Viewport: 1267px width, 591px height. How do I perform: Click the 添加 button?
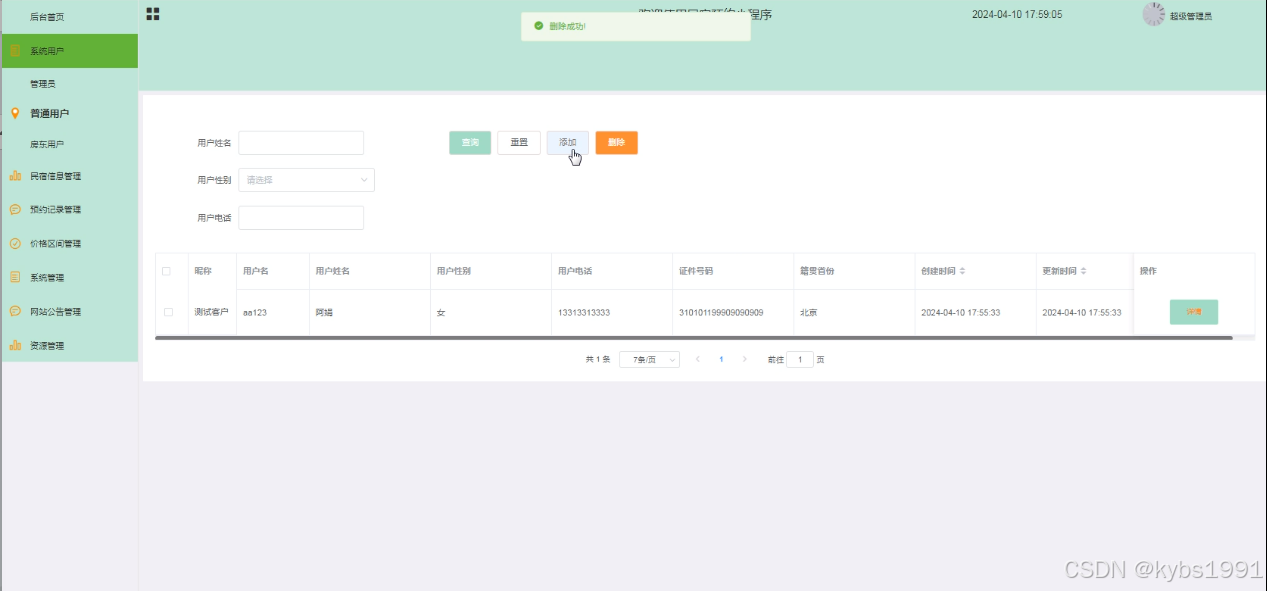point(567,143)
